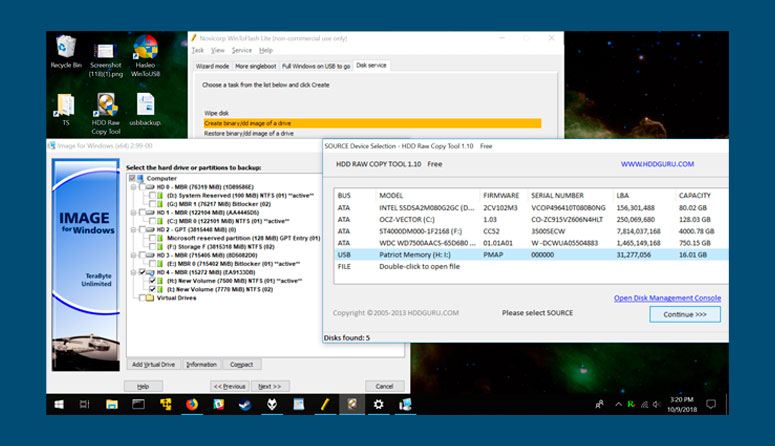Open the Service menu in WinToFlash
This screenshot has width=775, height=446.
coord(242,50)
